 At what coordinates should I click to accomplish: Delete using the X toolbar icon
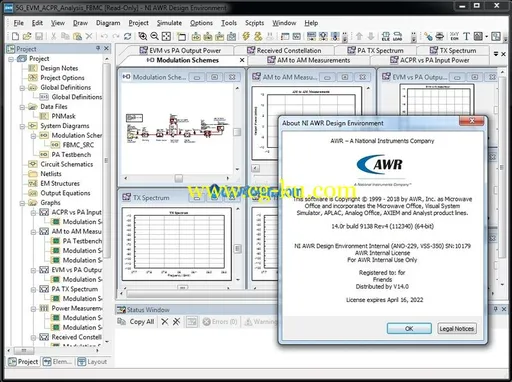click(89, 36)
